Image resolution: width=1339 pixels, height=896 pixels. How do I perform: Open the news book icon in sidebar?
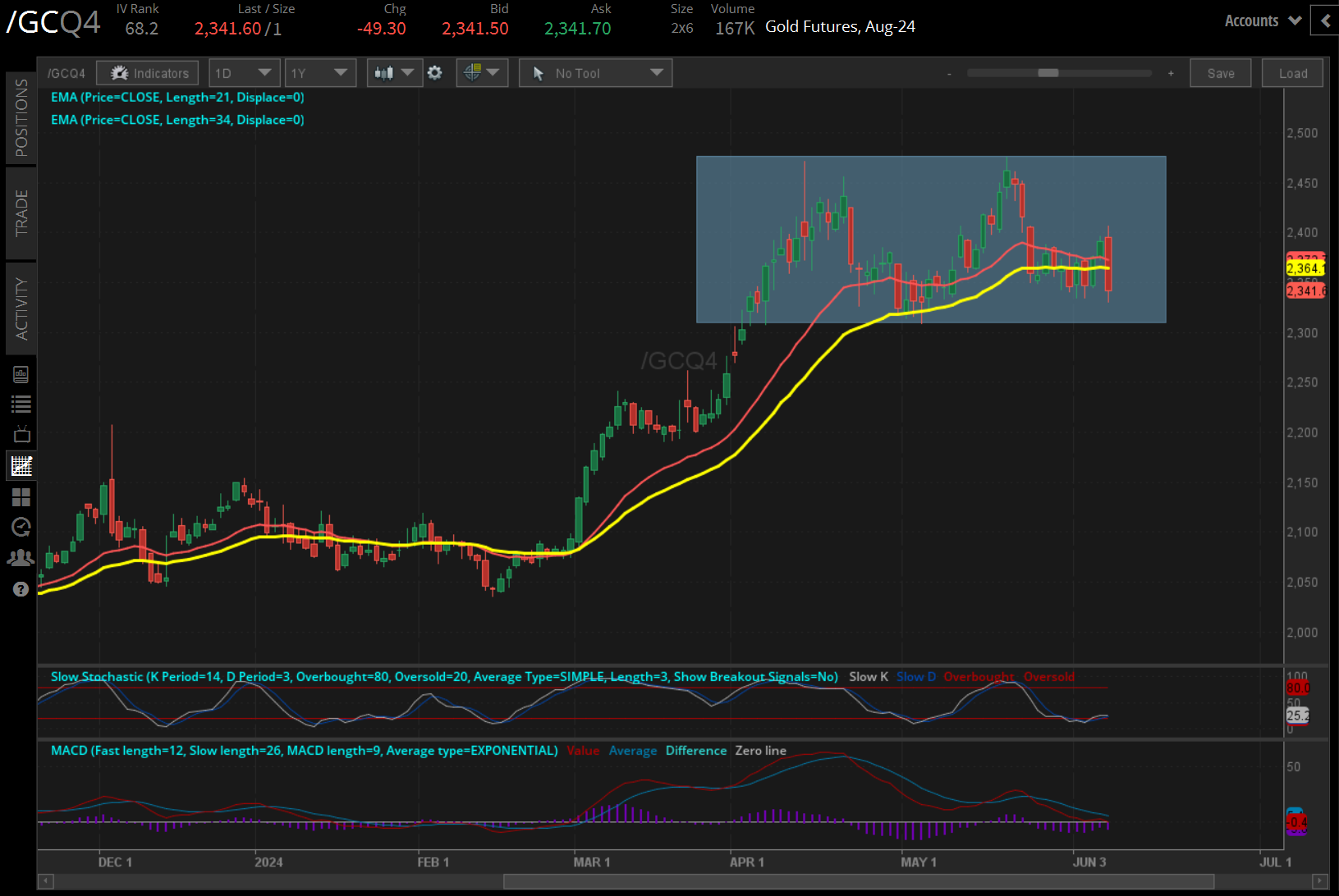(x=21, y=375)
